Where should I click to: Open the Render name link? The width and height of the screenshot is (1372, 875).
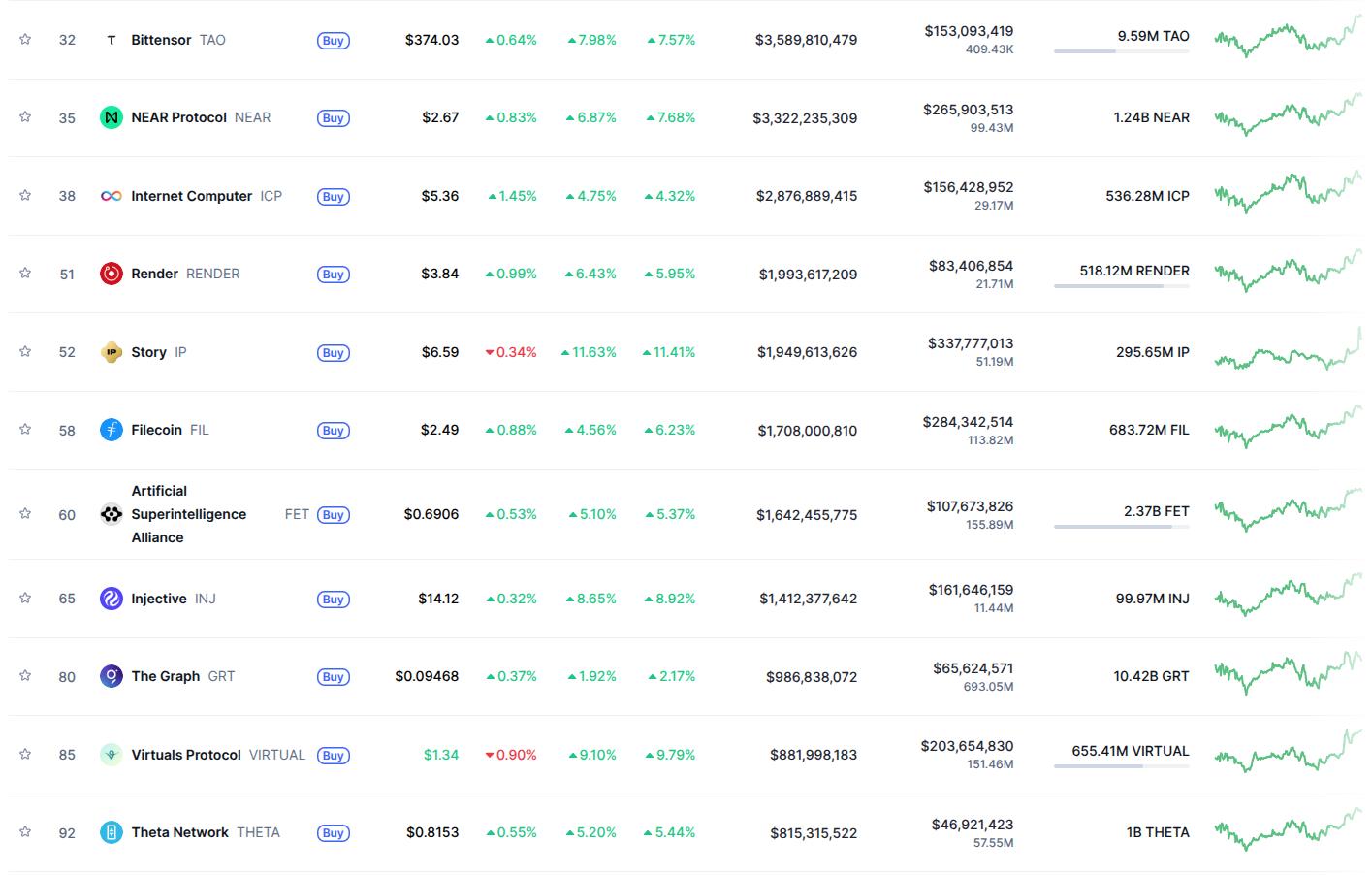click(x=155, y=274)
